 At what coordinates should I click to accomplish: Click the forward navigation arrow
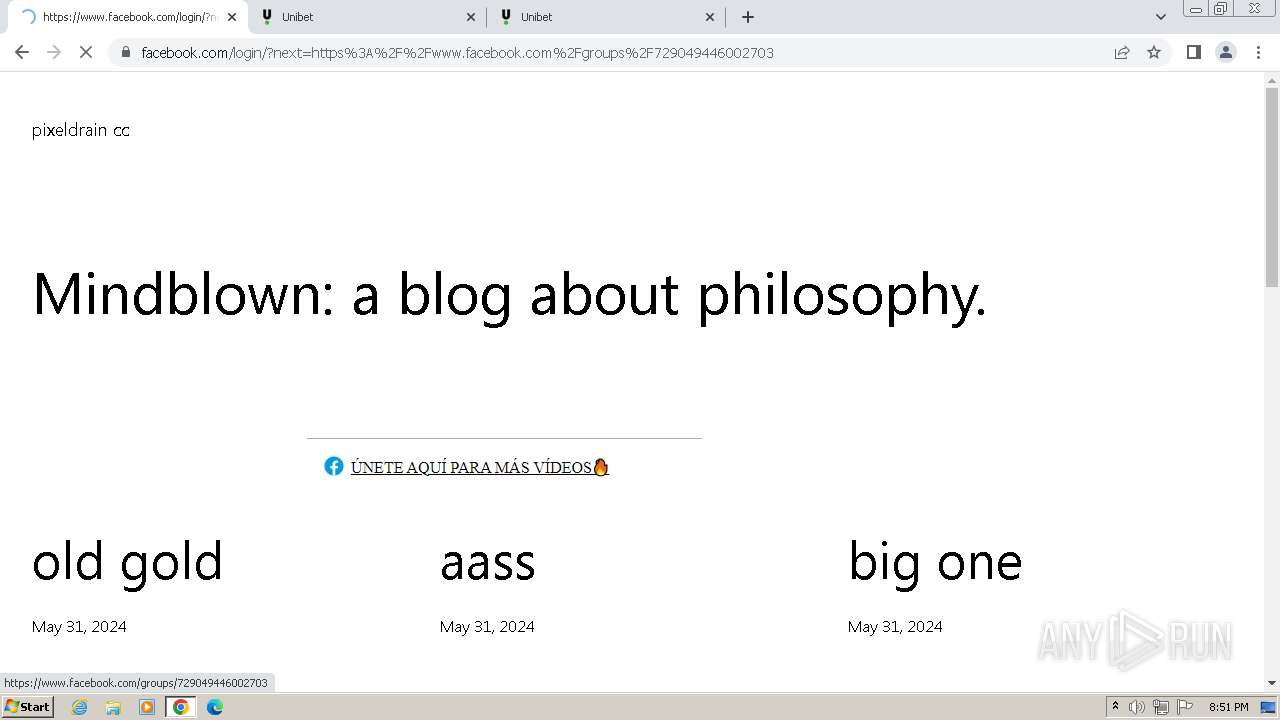point(54,52)
